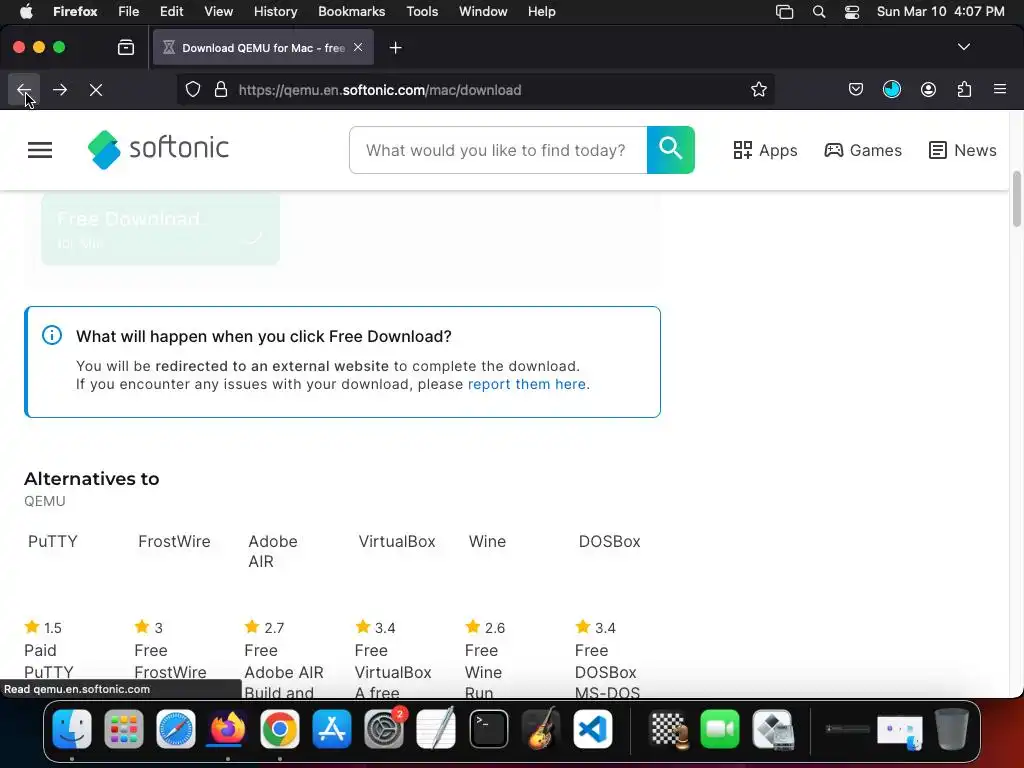Open Launchpad from the Dock
This screenshot has width=1024, height=768.
click(123, 729)
